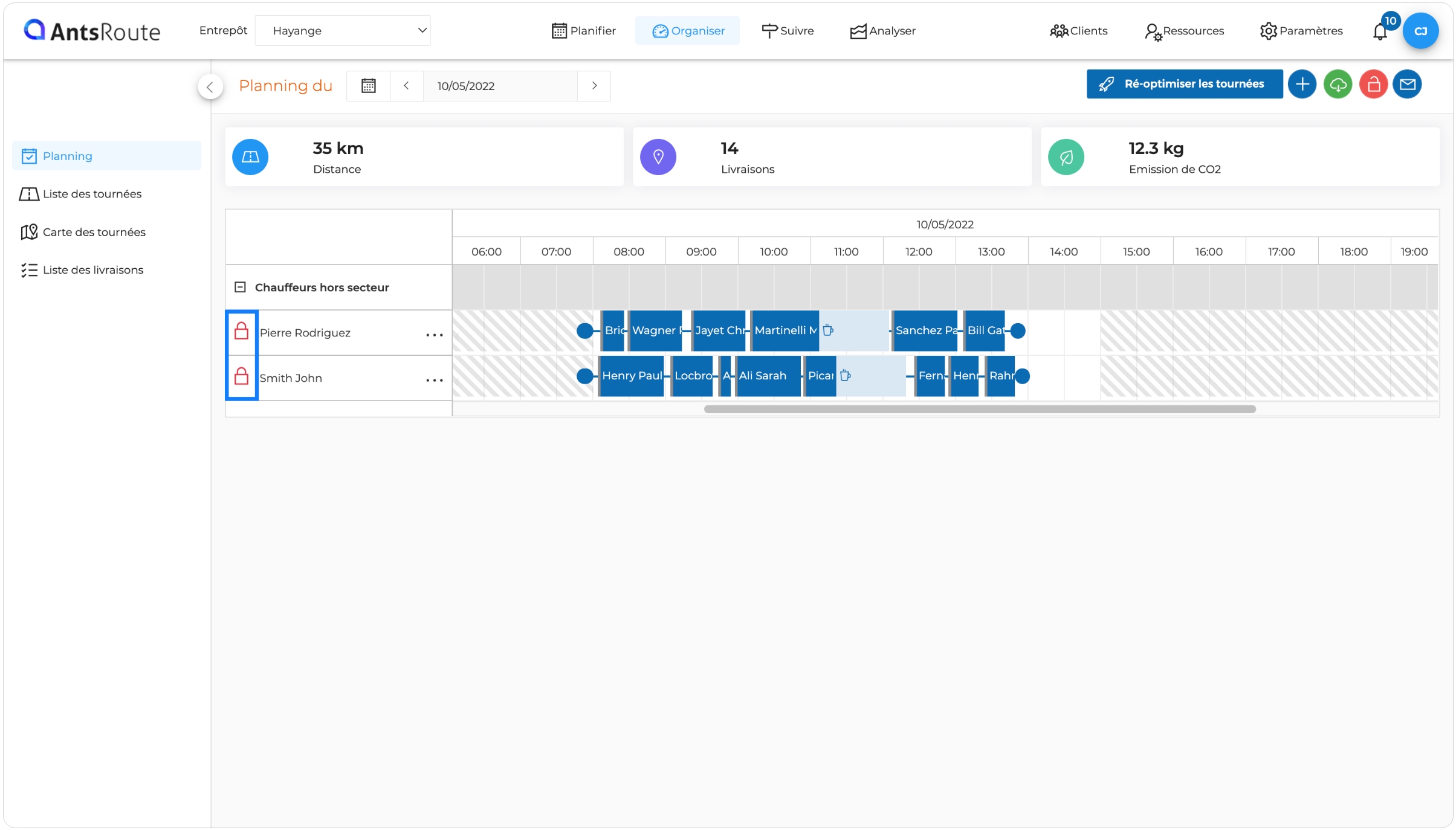
Task: Select the Rahr delivery block
Action: point(1000,376)
